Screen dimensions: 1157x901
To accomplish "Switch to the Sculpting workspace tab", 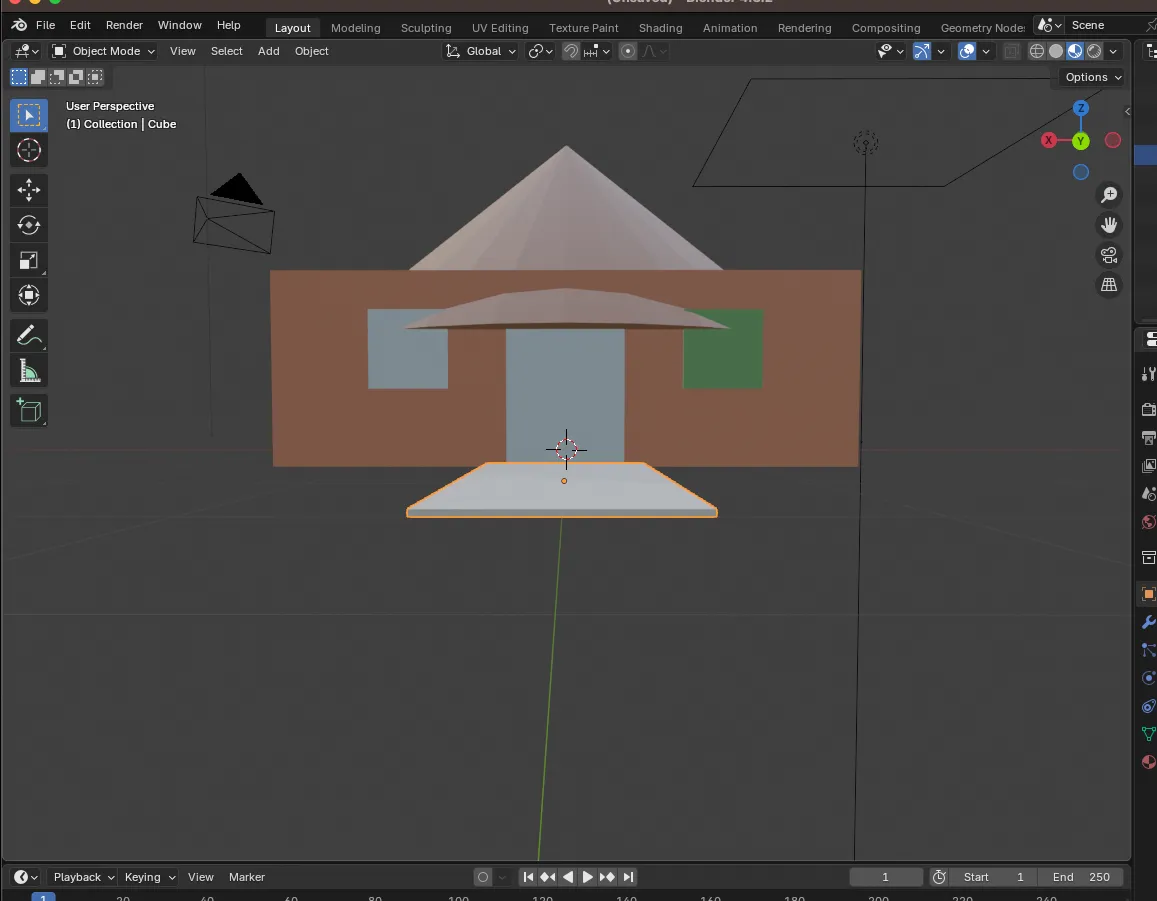I will 426,27.
